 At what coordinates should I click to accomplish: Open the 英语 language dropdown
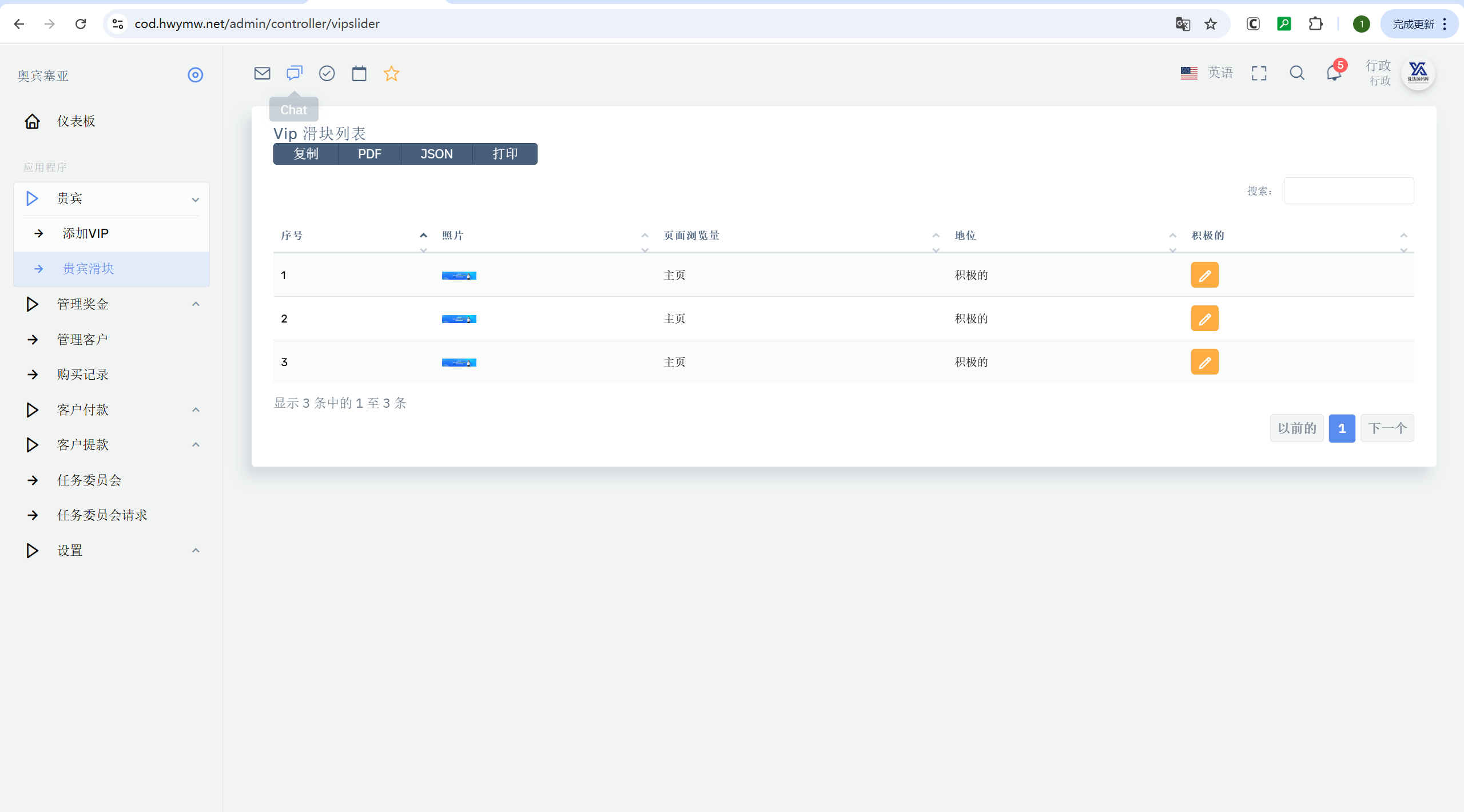(1207, 73)
